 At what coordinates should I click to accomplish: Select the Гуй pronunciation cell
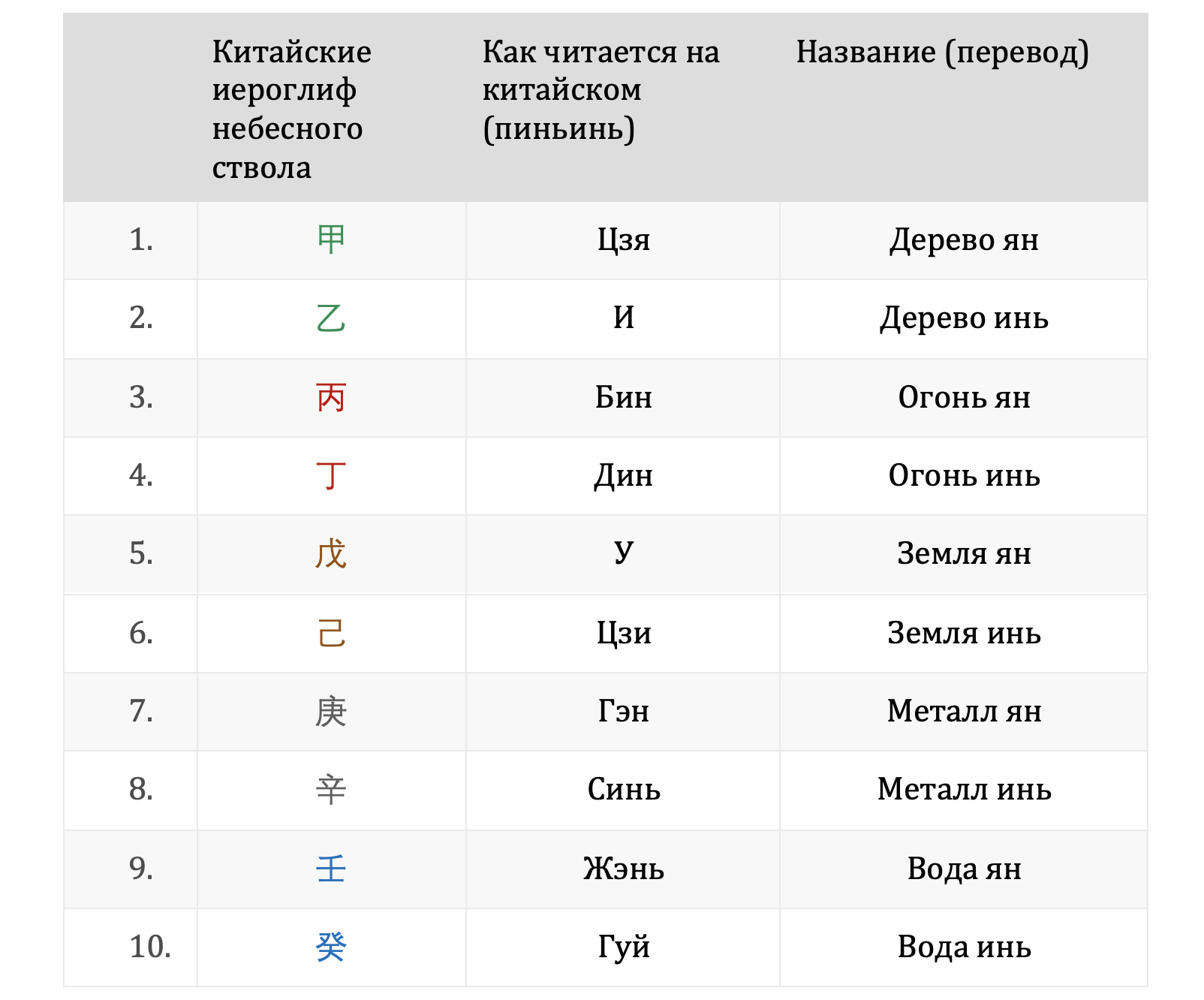(x=624, y=947)
